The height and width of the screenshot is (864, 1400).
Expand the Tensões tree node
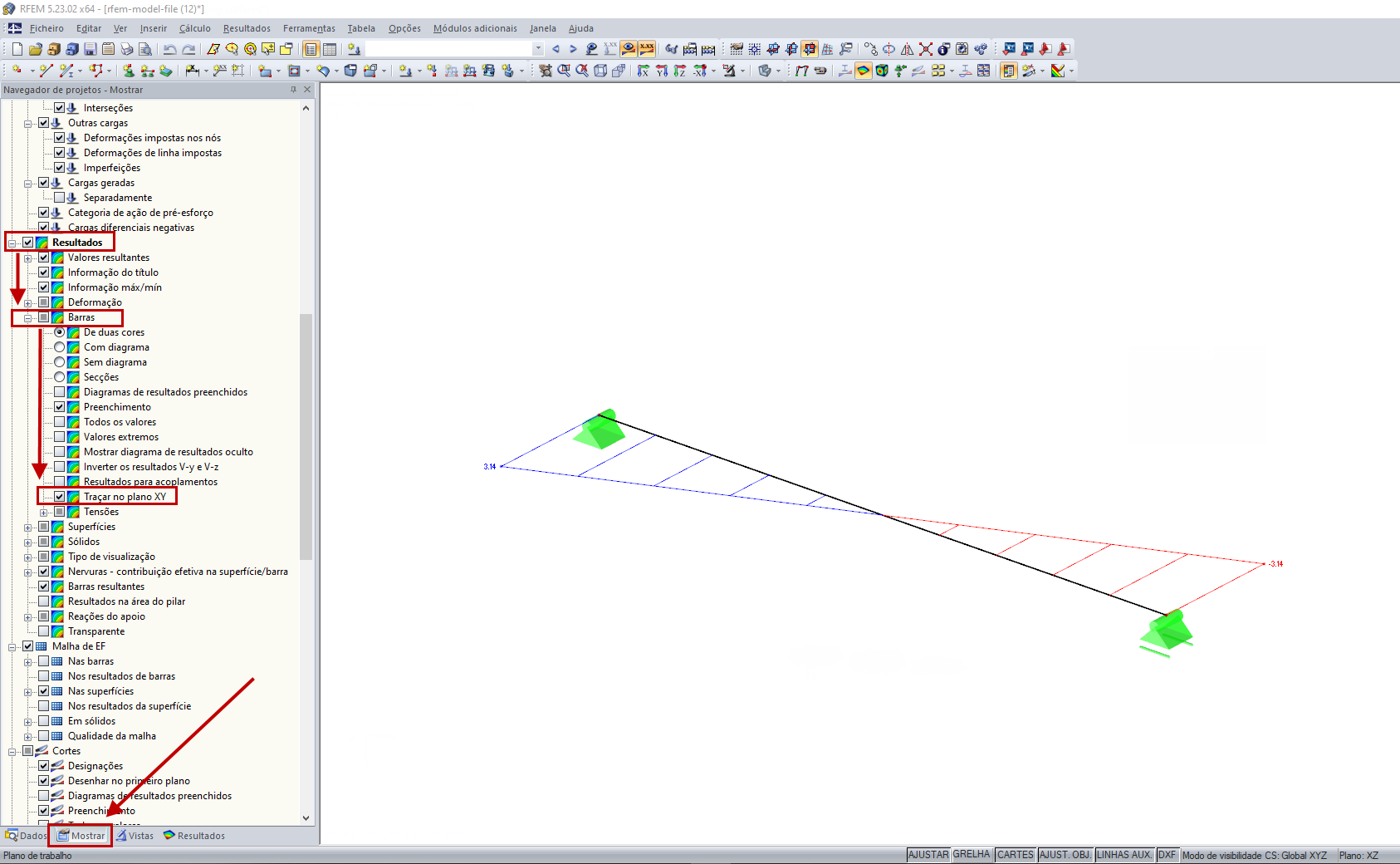click(x=44, y=513)
